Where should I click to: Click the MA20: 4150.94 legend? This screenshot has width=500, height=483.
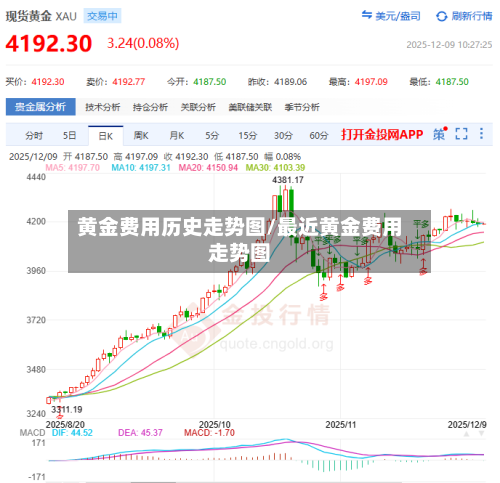tap(208, 168)
